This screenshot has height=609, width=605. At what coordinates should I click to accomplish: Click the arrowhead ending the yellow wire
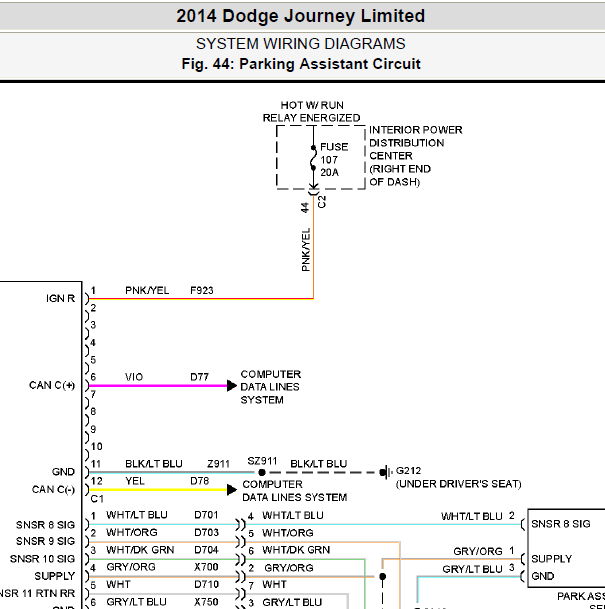click(x=232, y=490)
